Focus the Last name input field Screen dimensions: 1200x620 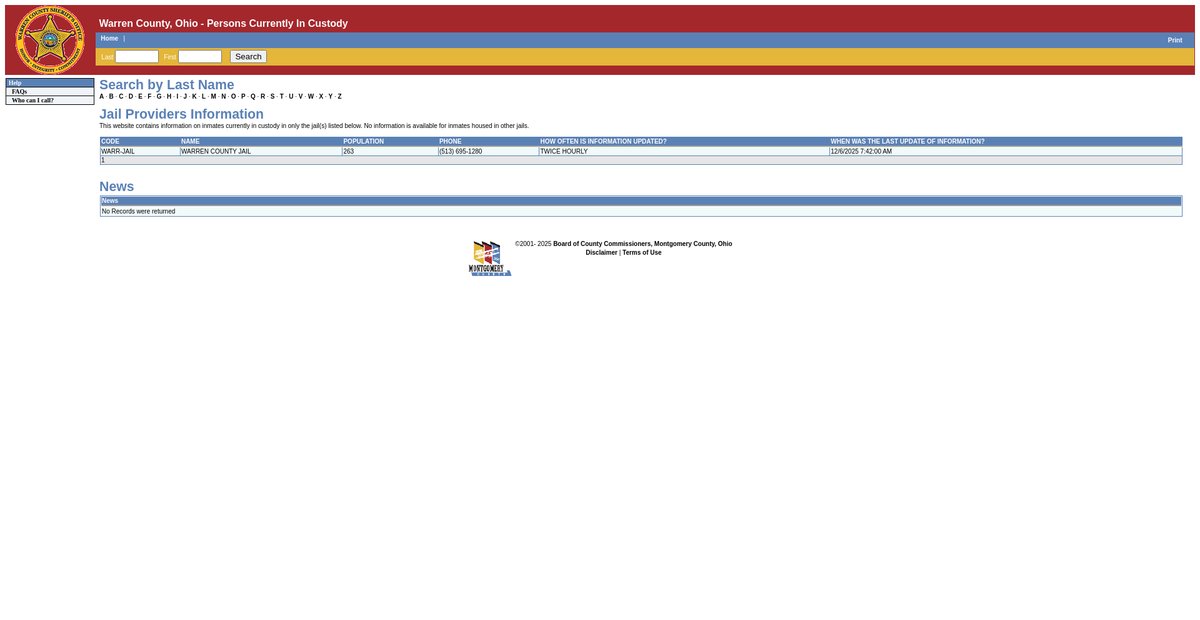coord(137,57)
